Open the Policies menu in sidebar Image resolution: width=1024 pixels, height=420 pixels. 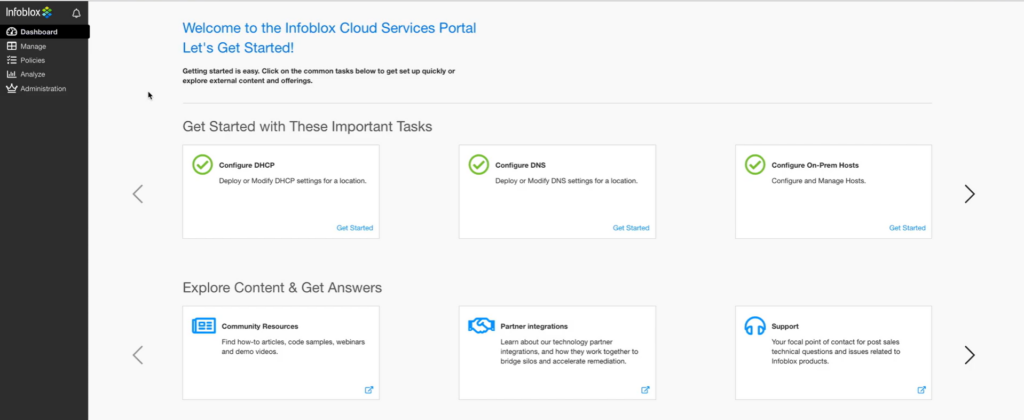32,60
